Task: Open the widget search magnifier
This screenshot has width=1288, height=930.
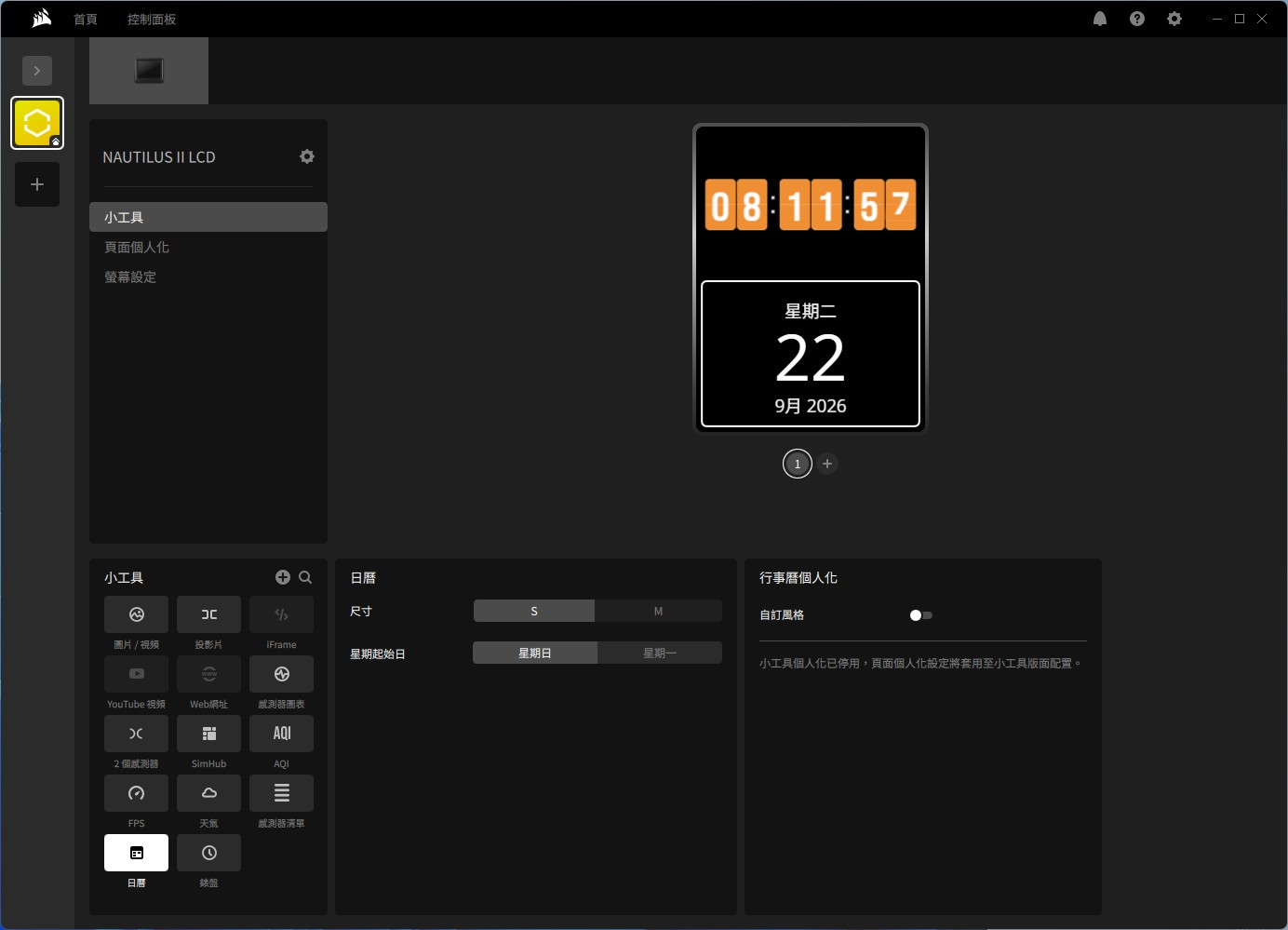Action: pyautogui.click(x=305, y=577)
